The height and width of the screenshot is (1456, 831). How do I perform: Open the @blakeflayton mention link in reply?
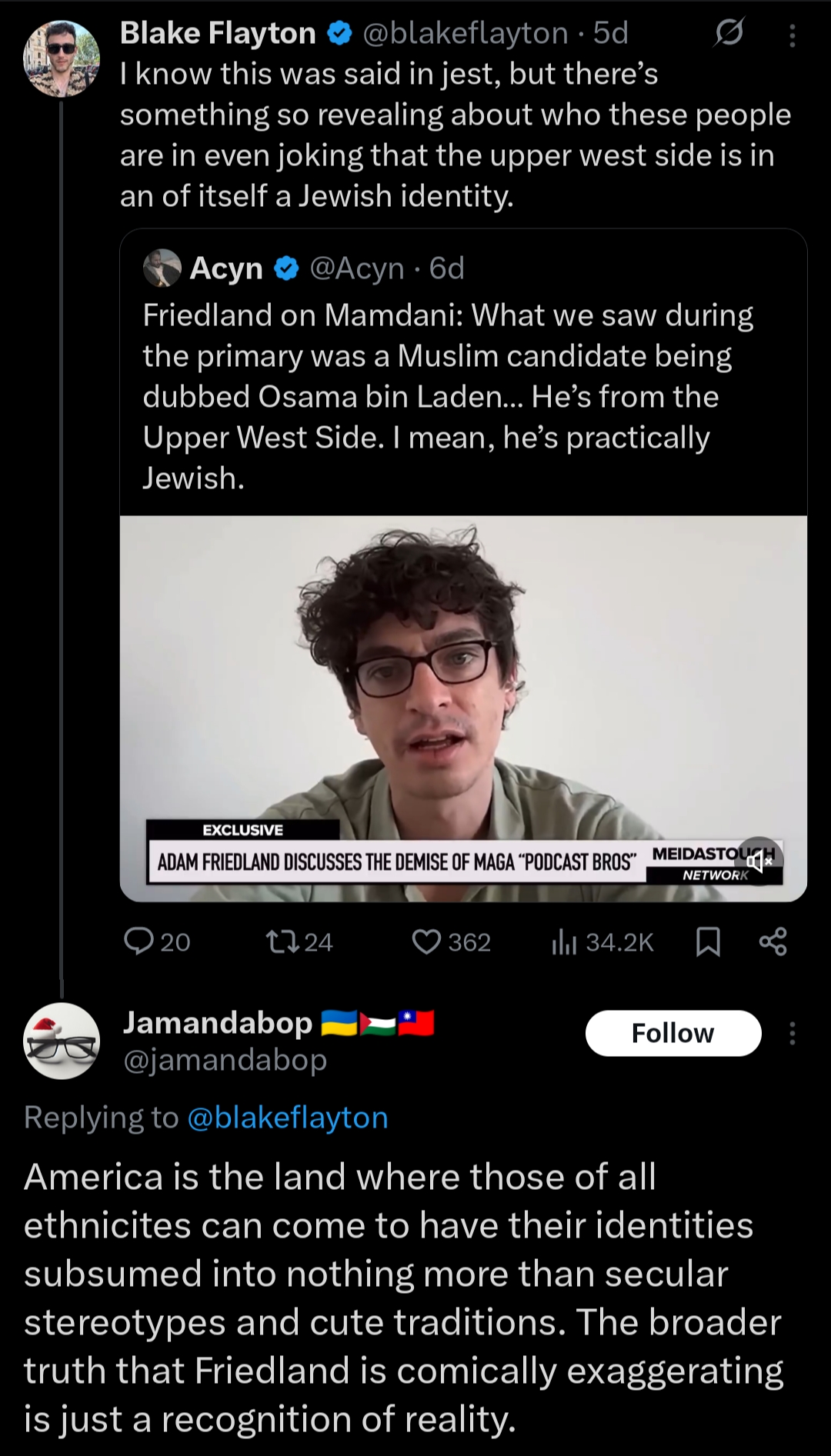[288, 1117]
